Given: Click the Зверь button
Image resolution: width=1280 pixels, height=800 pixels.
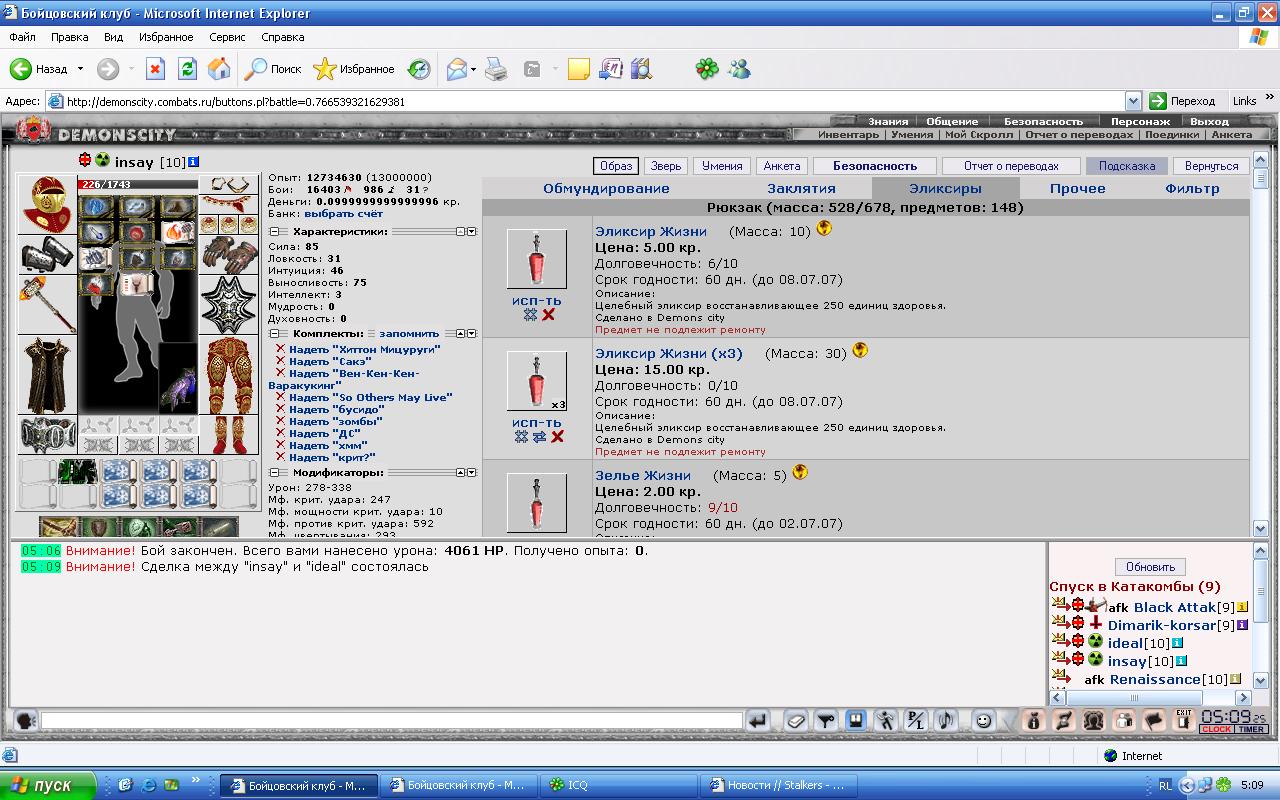Looking at the screenshot, I should pos(664,166).
